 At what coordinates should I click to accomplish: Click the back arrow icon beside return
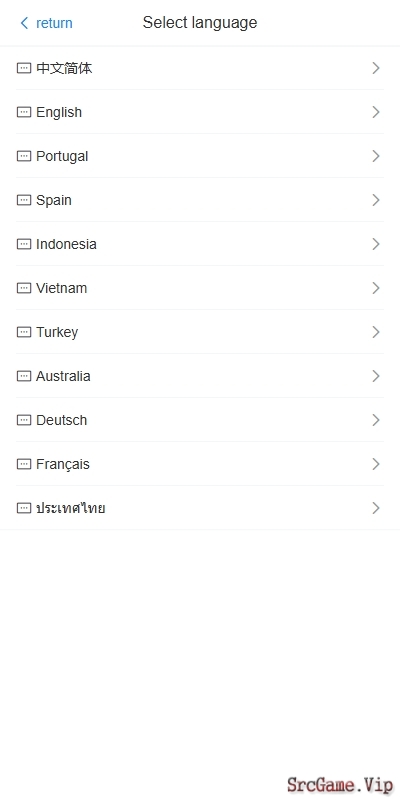(x=24, y=23)
